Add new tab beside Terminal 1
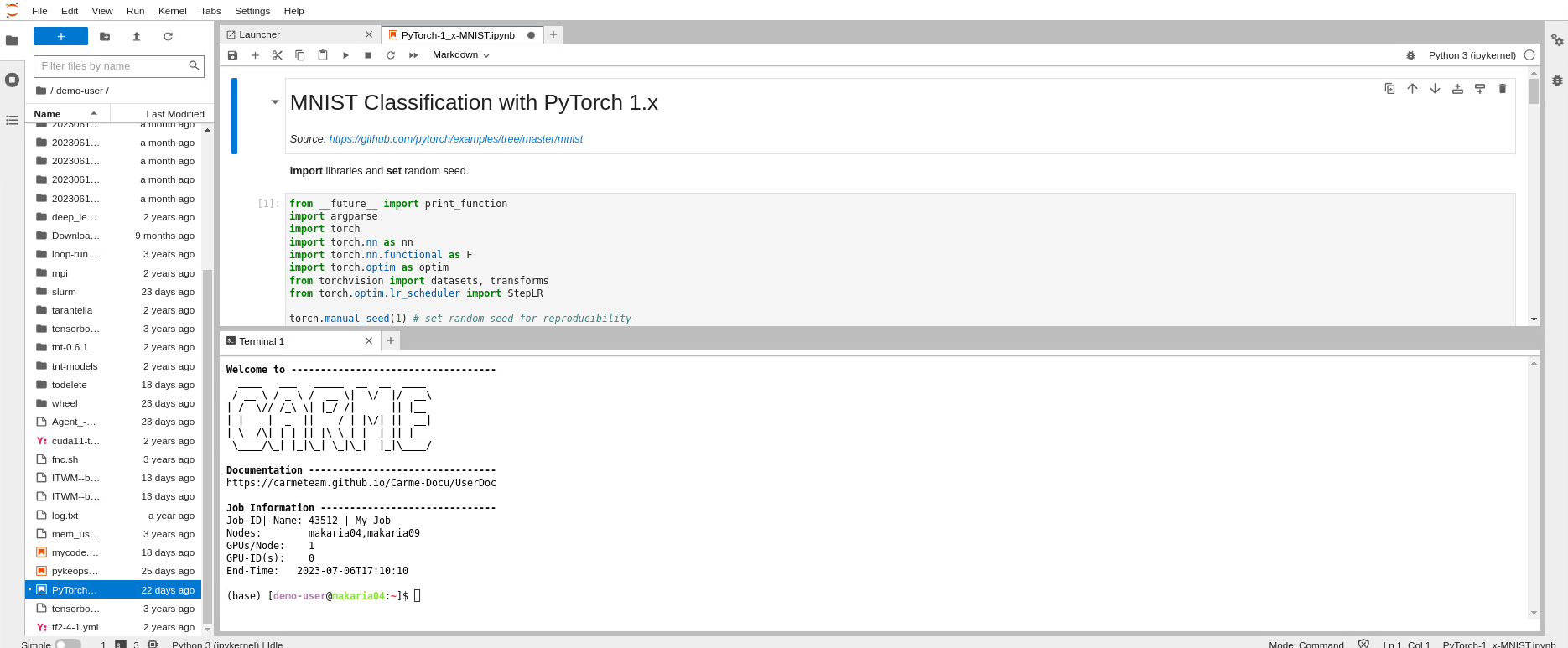Screen dimensions: 1568x648 click(391, 340)
